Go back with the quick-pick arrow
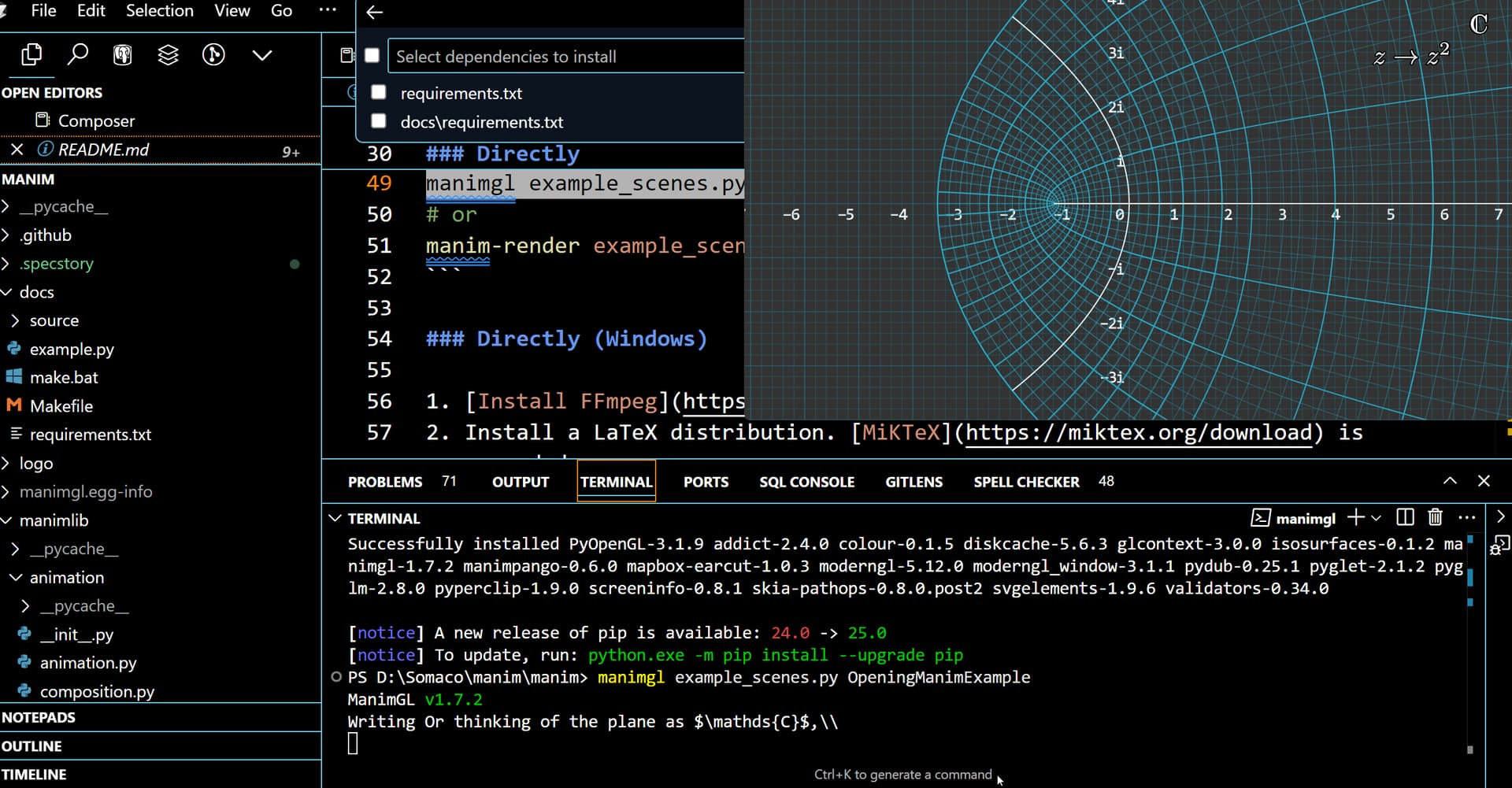Image resolution: width=1512 pixels, height=788 pixels. point(375,12)
